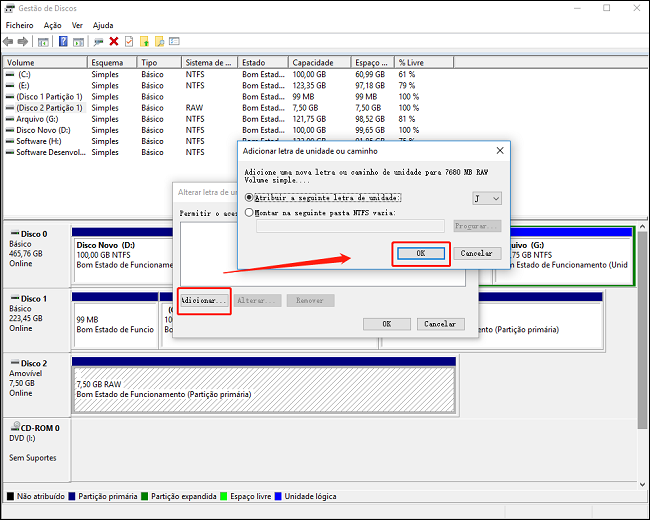The height and width of the screenshot is (520, 650).
Task: Sort by the Esquema column header
Action: coord(112,63)
